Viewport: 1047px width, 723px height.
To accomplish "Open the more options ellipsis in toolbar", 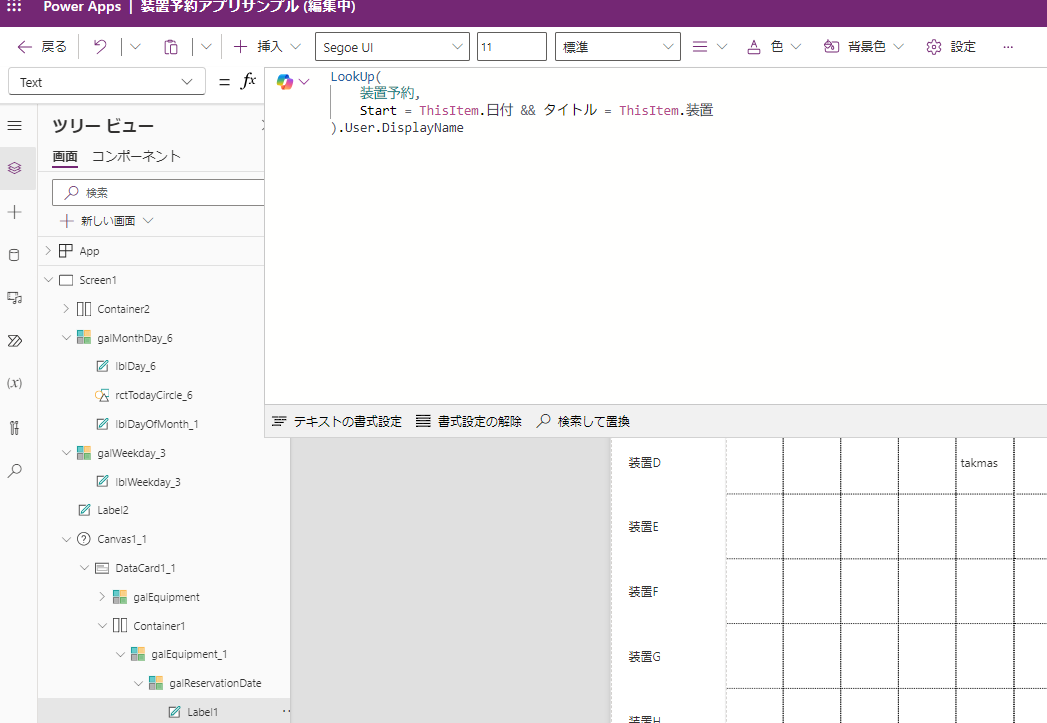I will pyautogui.click(x=1008, y=47).
